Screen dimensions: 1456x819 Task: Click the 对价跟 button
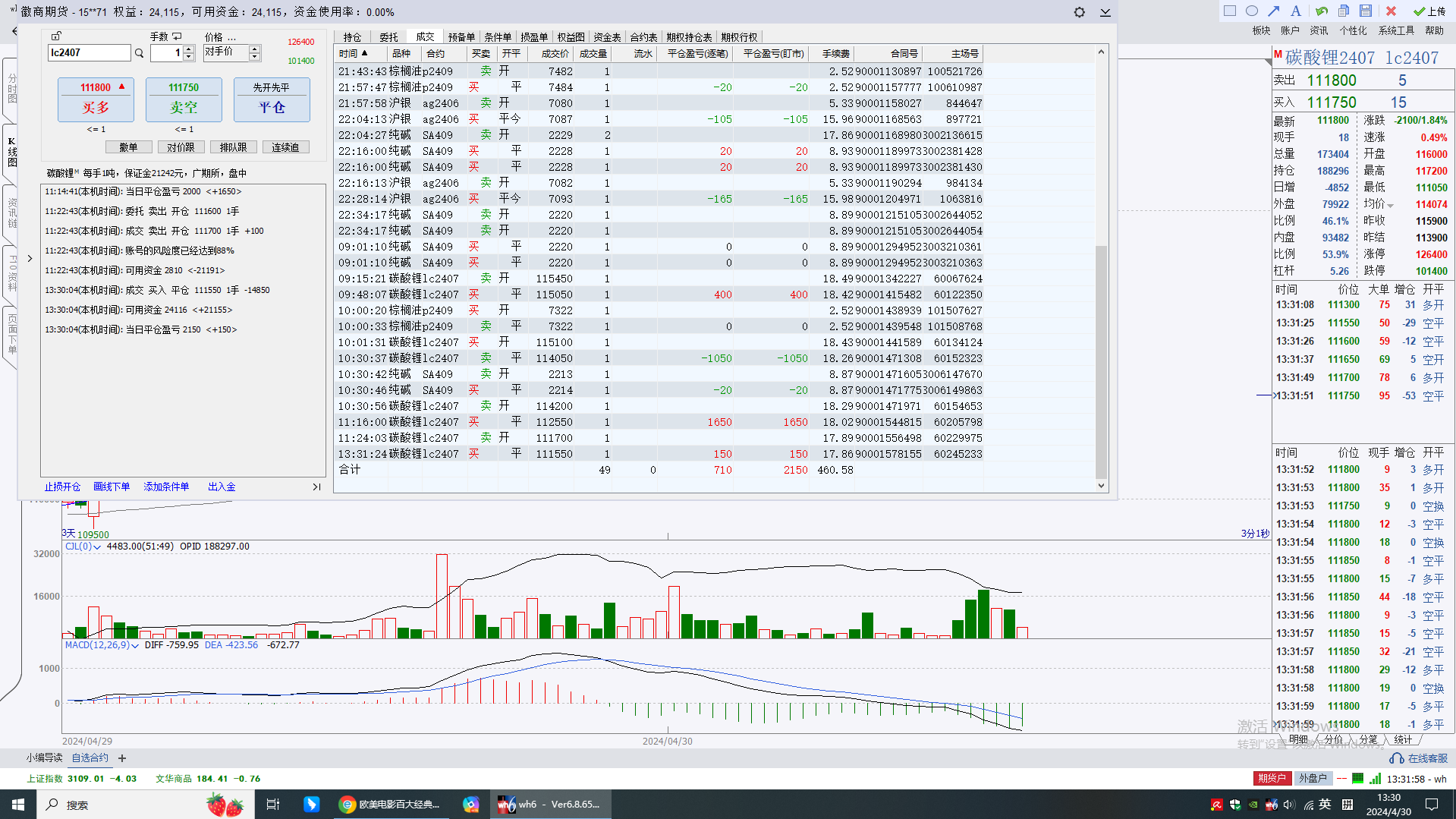181,147
